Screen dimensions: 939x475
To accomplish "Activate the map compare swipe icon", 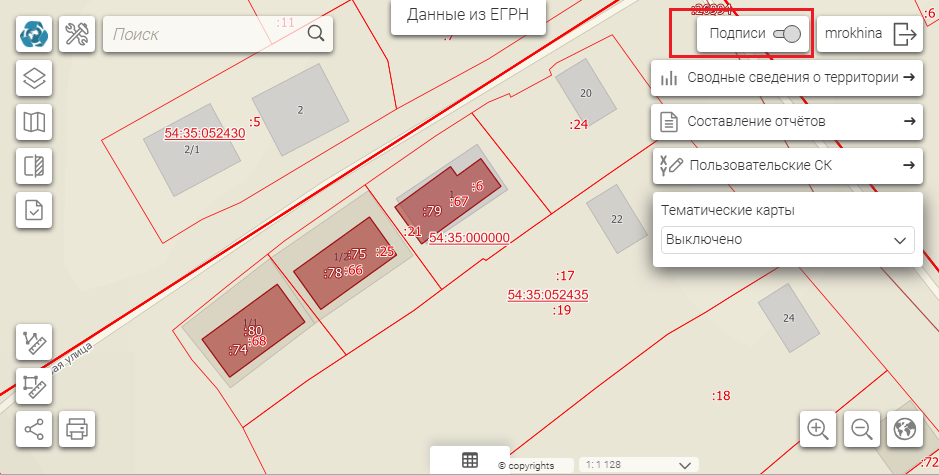I will pyautogui.click(x=35, y=166).
